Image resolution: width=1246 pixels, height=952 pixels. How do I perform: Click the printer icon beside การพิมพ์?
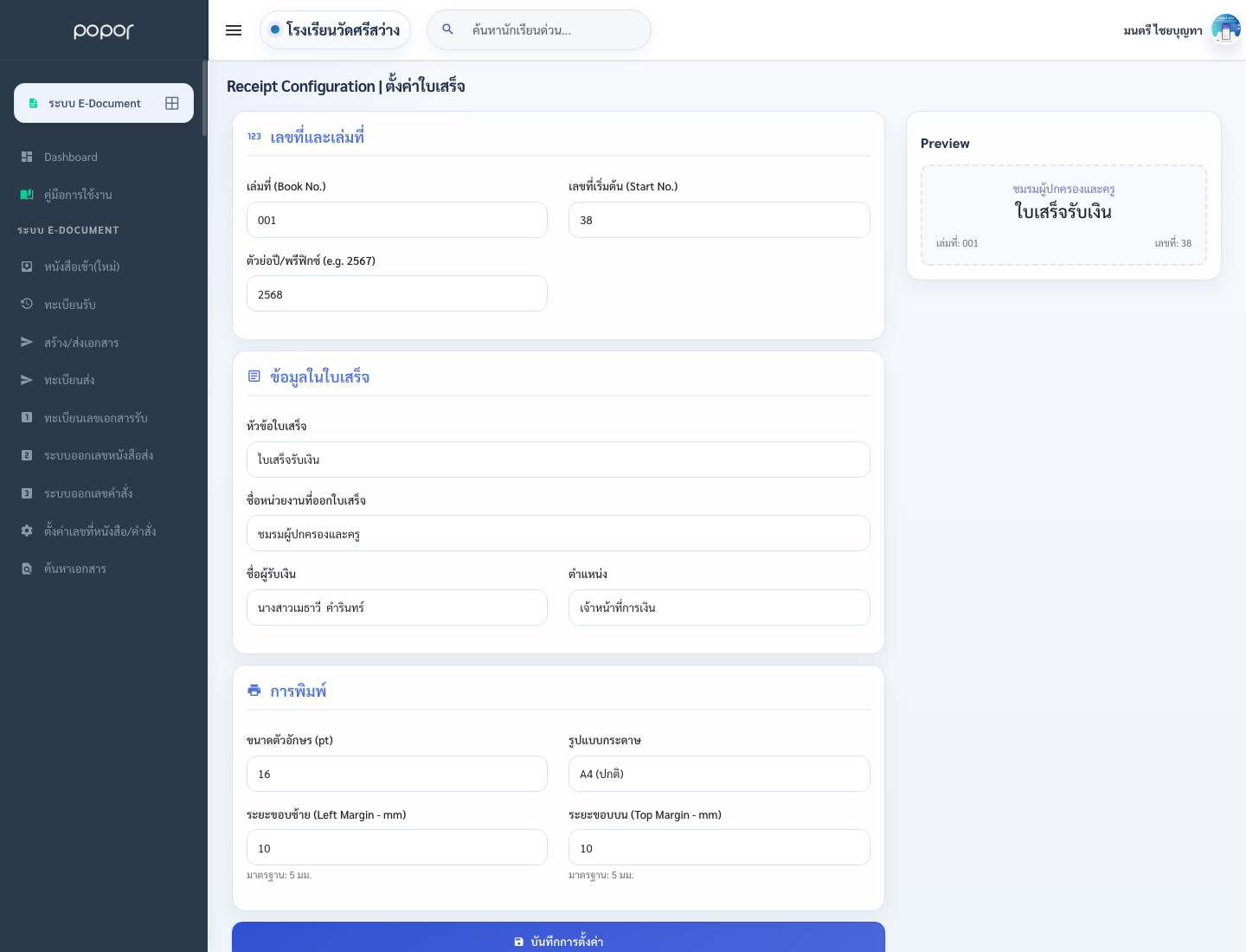coord(254,691)
